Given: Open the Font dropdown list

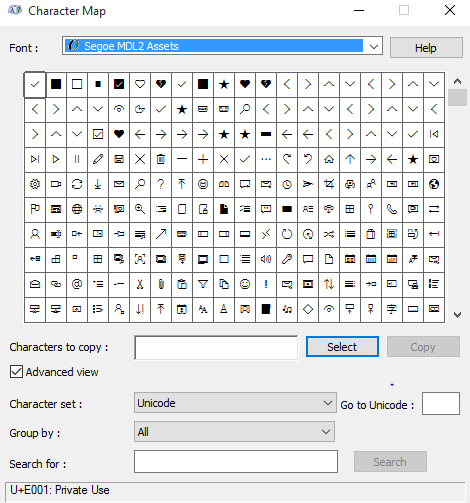Looking at the screenshot, I should coord(374,46).
